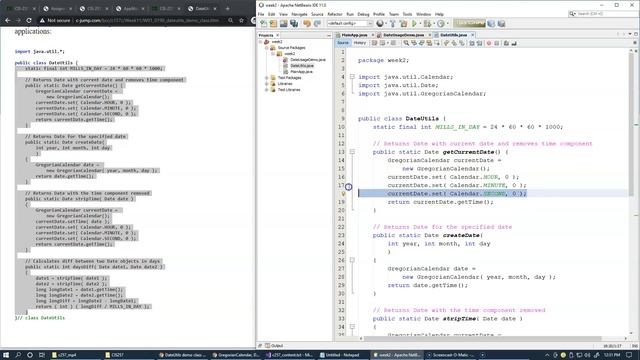
Task: Click the start macro recording red icon
Action: pyautogui.click(x=489, y=43)
